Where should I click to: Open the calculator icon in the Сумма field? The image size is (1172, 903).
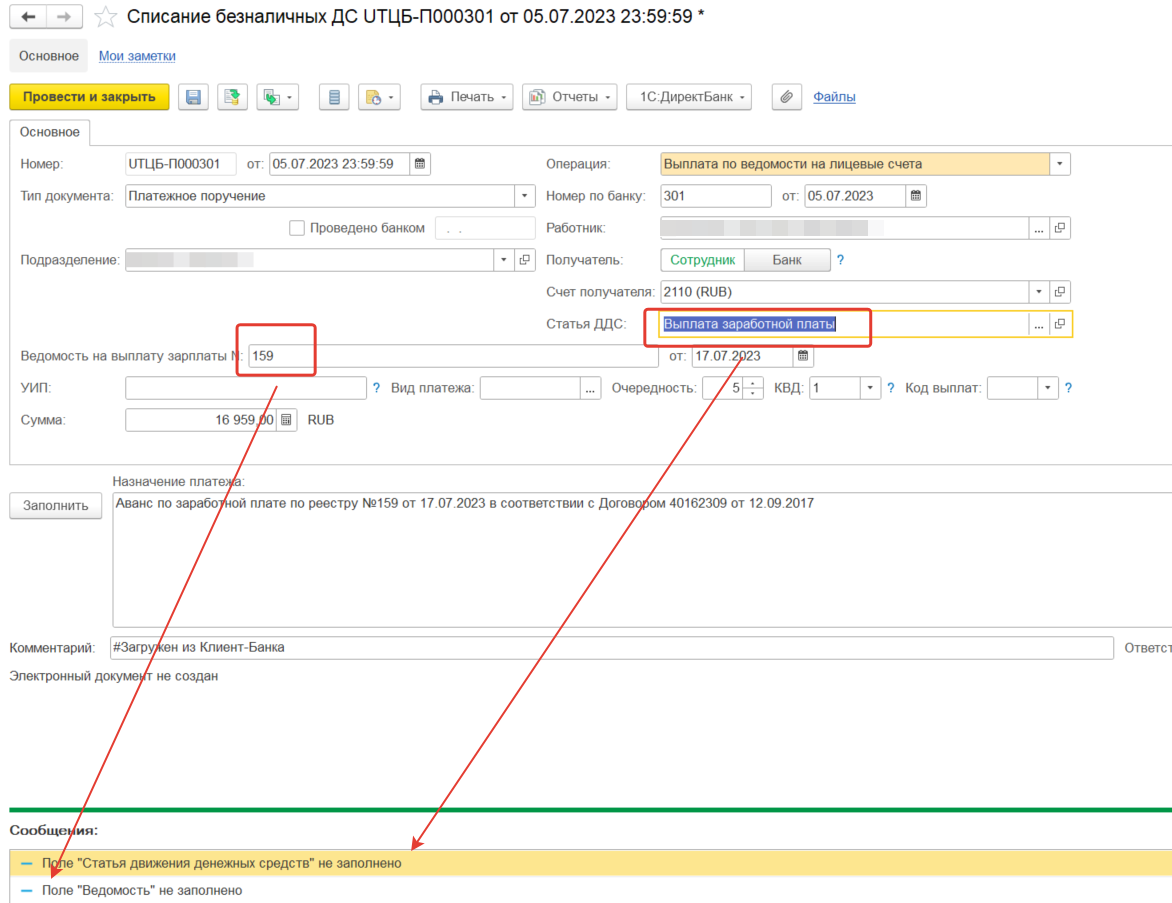286,420
